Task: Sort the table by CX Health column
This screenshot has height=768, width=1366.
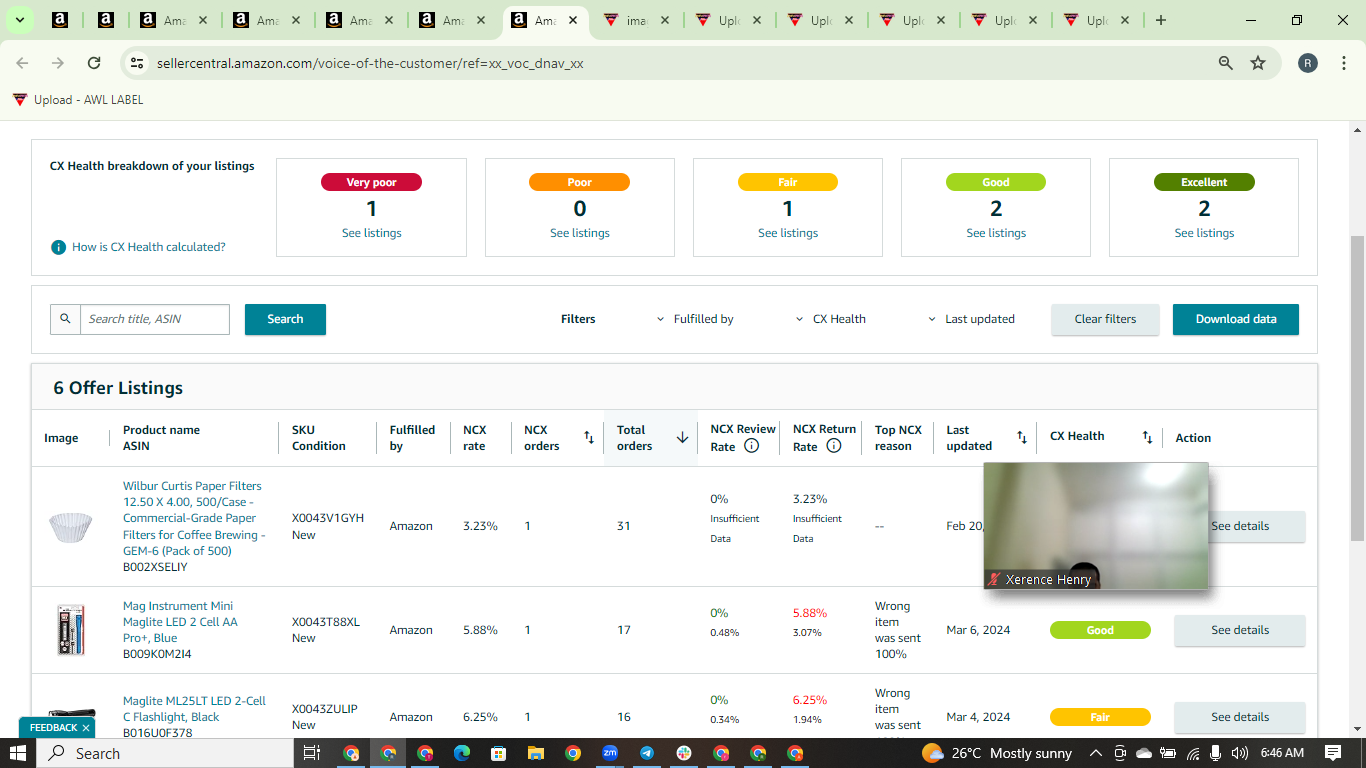Action: click(x=1147, y=437)
